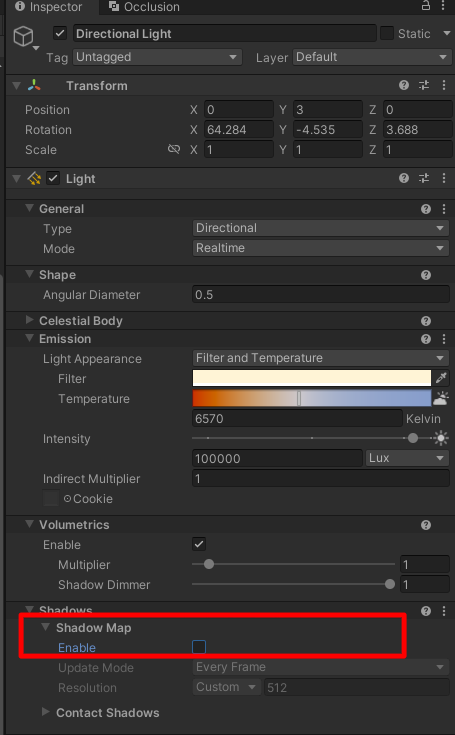455x735 pixels.
Task: Open the GameObject cube icon picker
Action: tap(23, 36)
